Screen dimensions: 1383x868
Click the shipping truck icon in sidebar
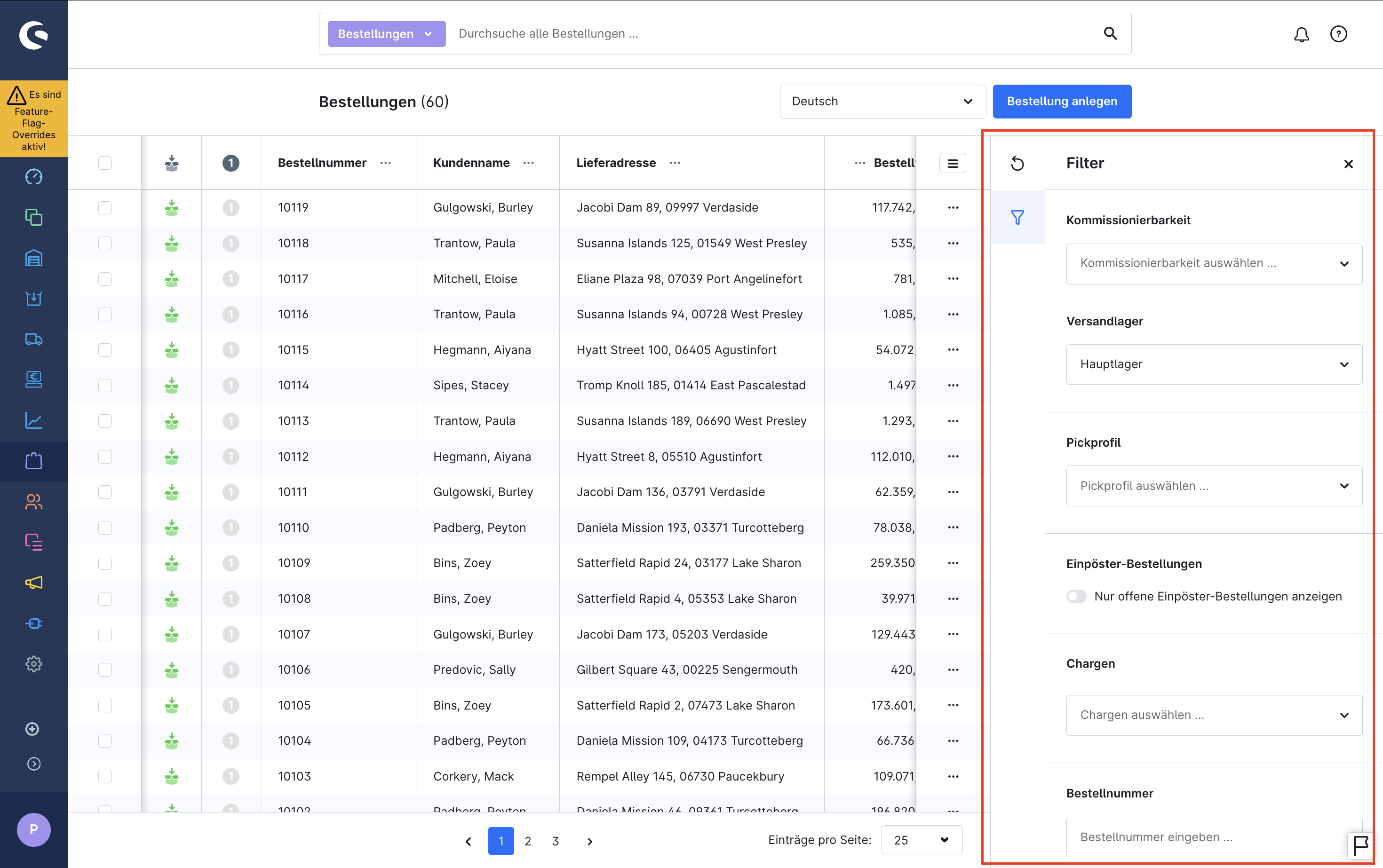[34, 339]
